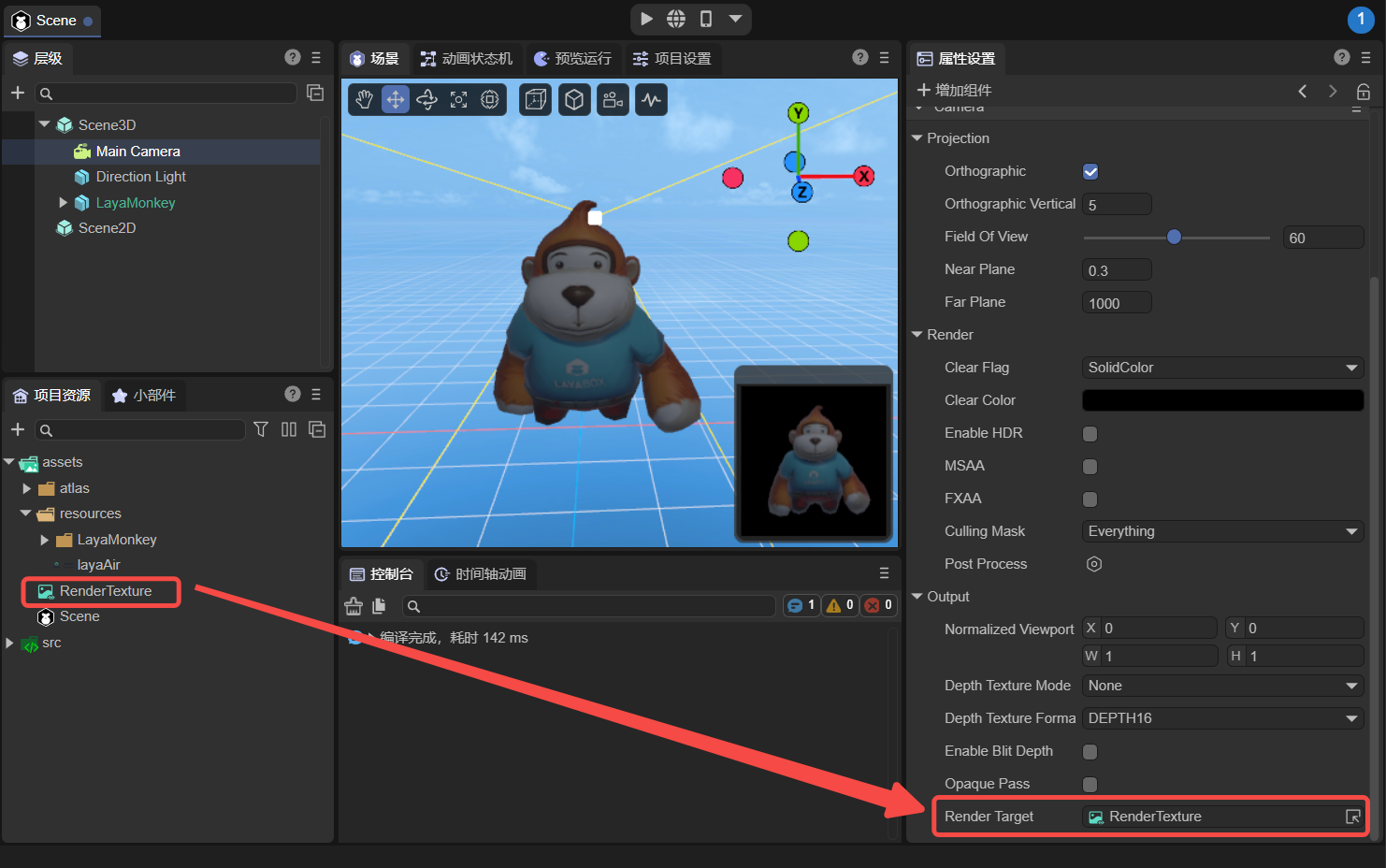Open the Culling Mask dropdown
The image size is (1386, 868).
pos(1221,531)
